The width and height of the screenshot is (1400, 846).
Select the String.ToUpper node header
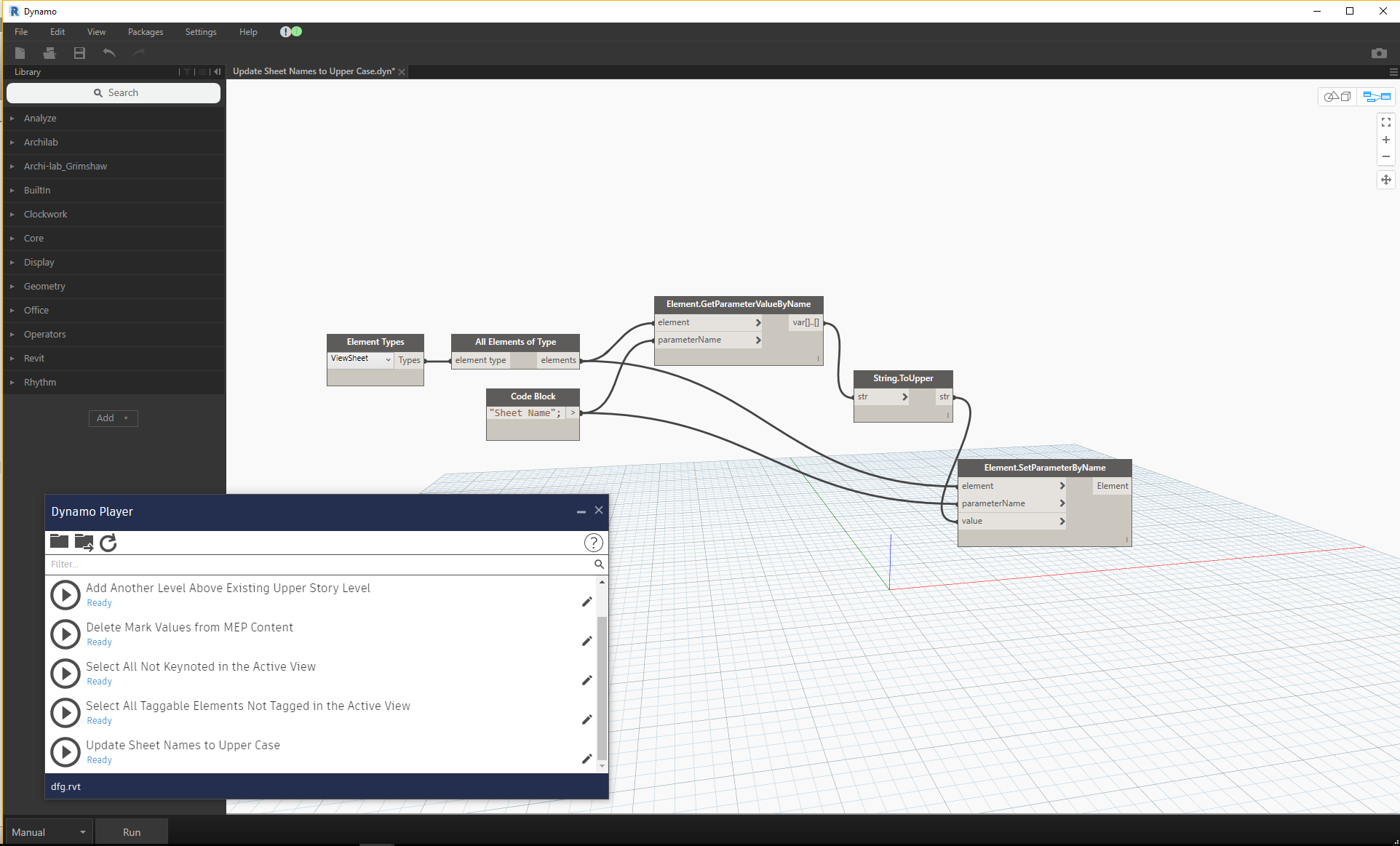(903, 378)
